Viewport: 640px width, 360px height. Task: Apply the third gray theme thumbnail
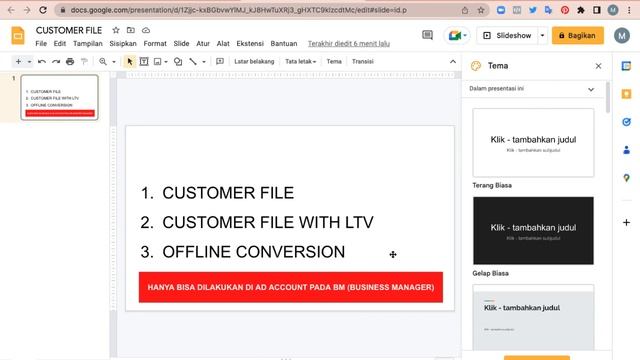coord(533,317)
